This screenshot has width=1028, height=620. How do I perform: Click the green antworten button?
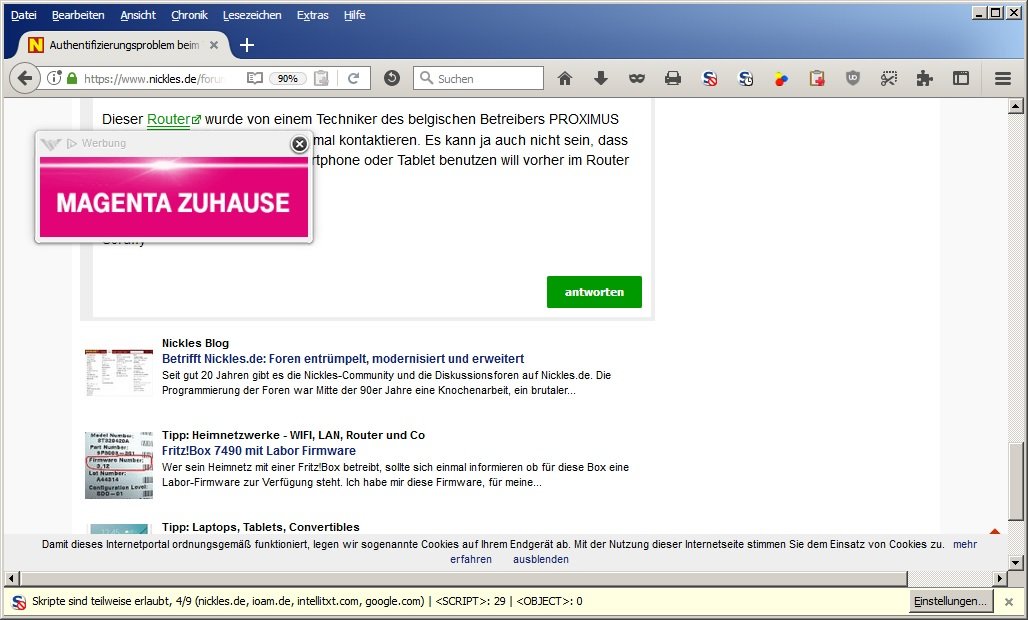point(594,292)
